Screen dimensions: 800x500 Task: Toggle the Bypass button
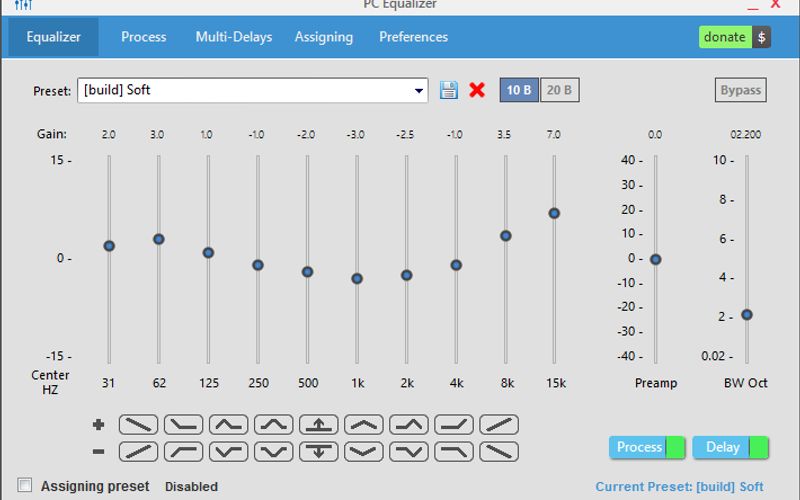point(740,90)
